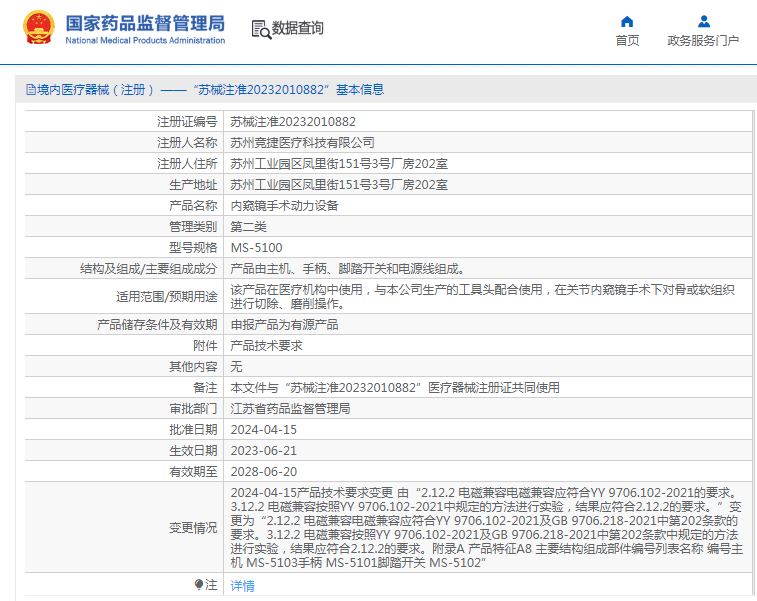This screenshot has height=601, width=757.
Task: Click 申报产品为有源产品 value
Action: point(284,325)
